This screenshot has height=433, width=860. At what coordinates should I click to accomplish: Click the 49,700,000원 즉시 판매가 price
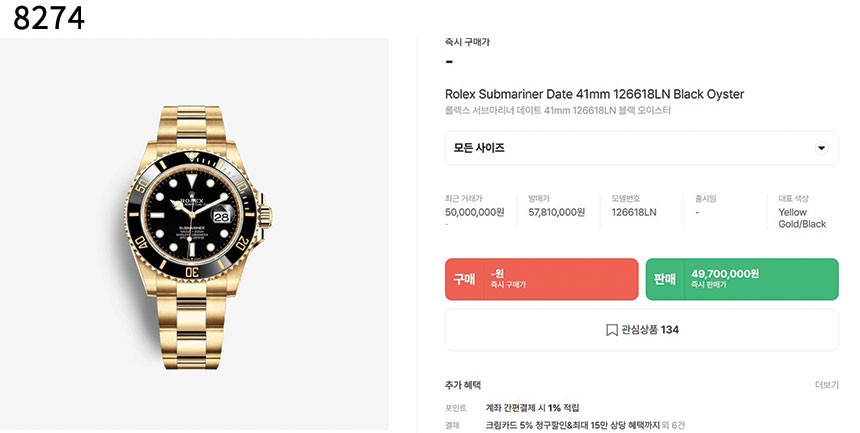[725, 273]
